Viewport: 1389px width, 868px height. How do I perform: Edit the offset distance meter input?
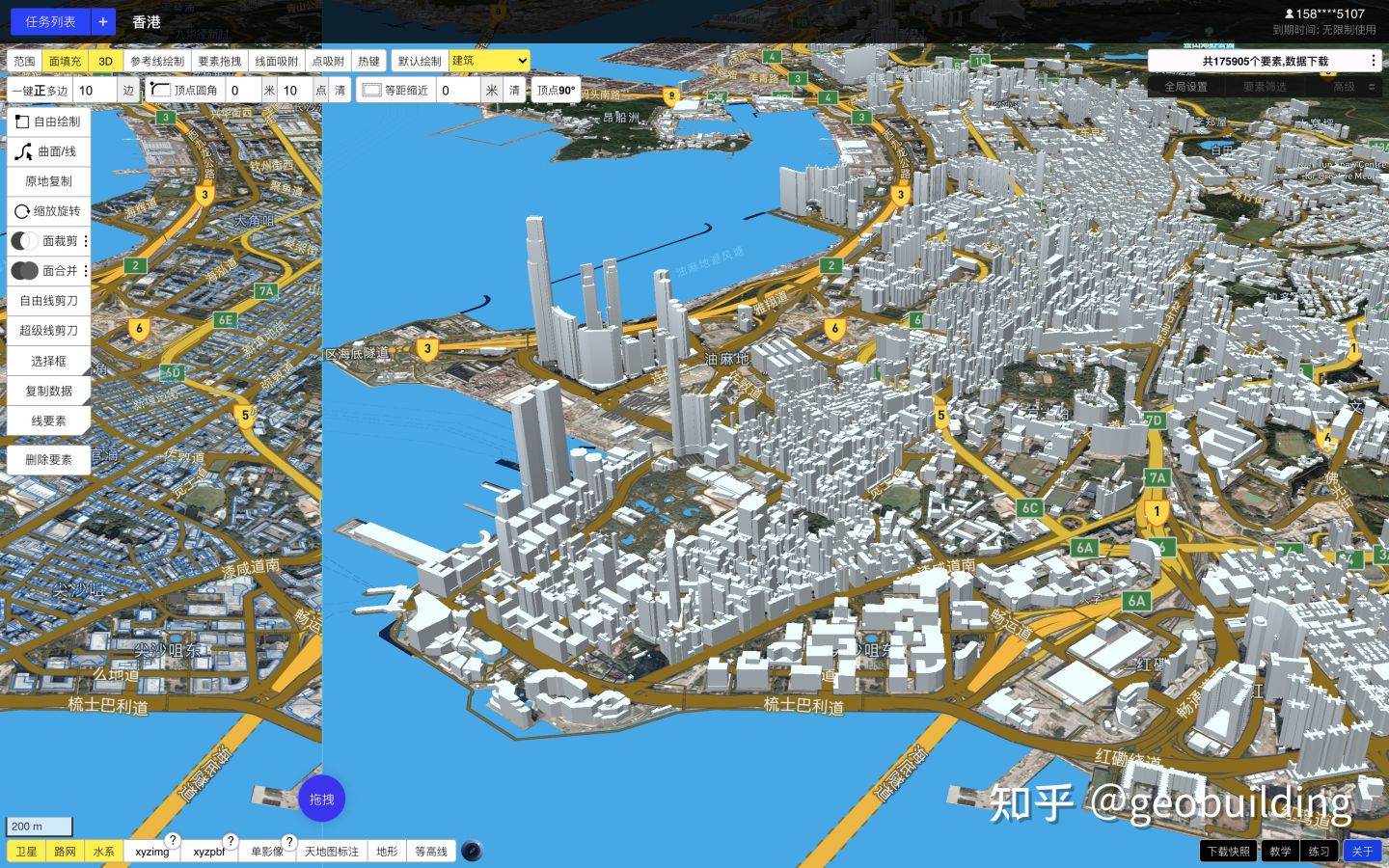[x=458, y=90]
